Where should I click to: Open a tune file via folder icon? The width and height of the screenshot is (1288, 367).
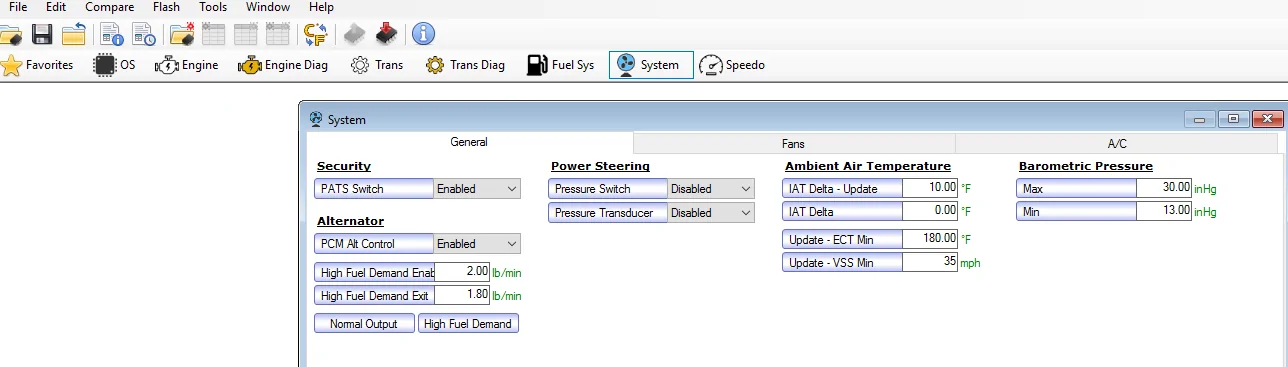click(10, 35)
